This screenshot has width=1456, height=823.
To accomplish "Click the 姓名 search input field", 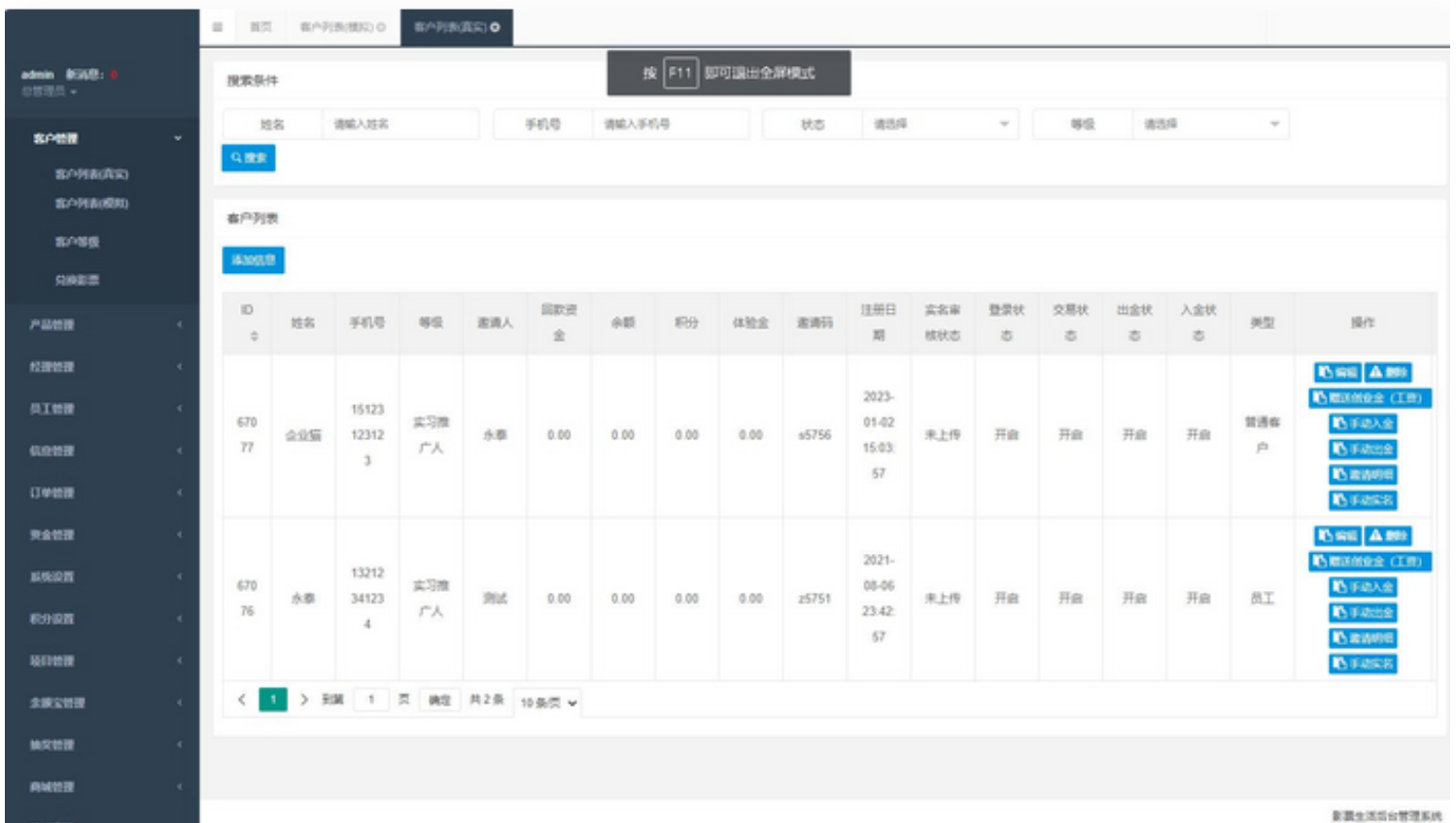I will (400, 124).
